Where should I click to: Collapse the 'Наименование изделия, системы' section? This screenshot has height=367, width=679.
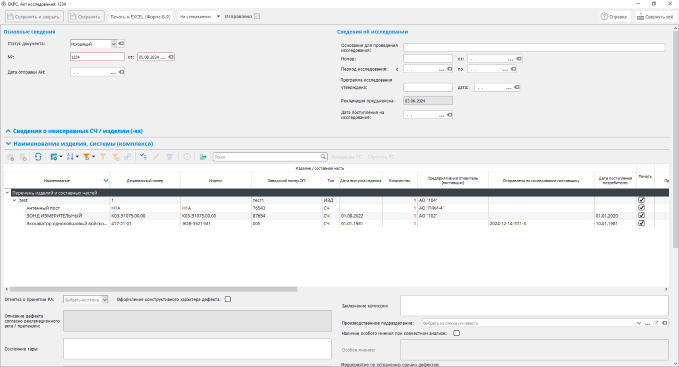point(8,144)
